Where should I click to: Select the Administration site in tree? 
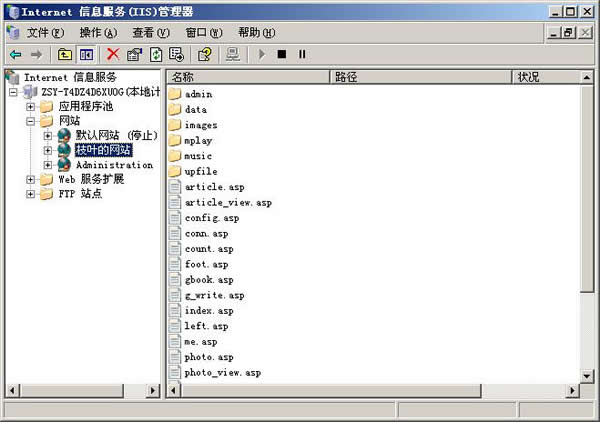tap(113, 165)
